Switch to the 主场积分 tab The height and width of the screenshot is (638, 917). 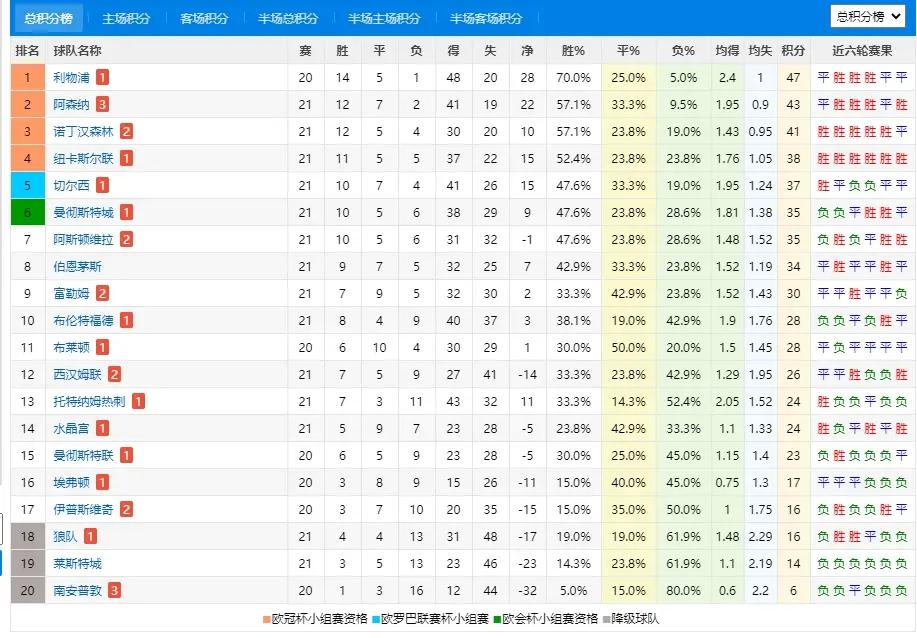pyautogui.click(x=126, y=19)
